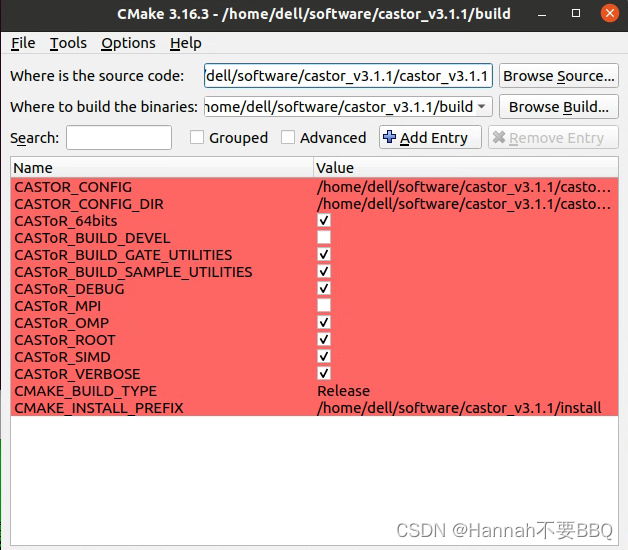Select the CMAKE_INSTALL_PREFIX entry name

[x=99, y=408]
